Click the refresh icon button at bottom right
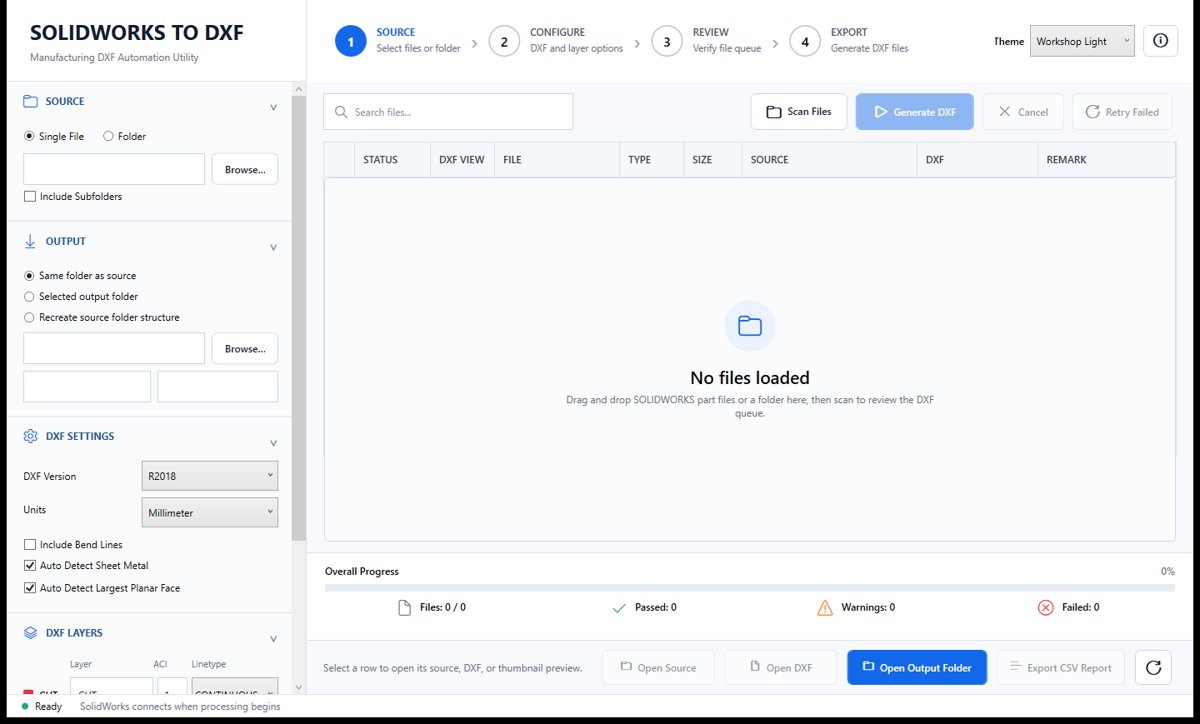 click(x=1153, y=668)
